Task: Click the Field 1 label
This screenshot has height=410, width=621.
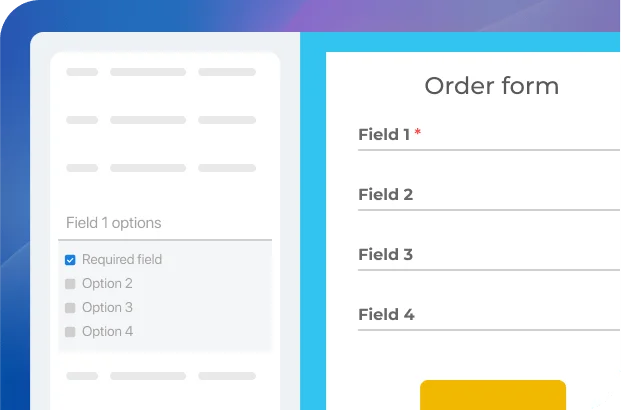Action: [384, 135]
